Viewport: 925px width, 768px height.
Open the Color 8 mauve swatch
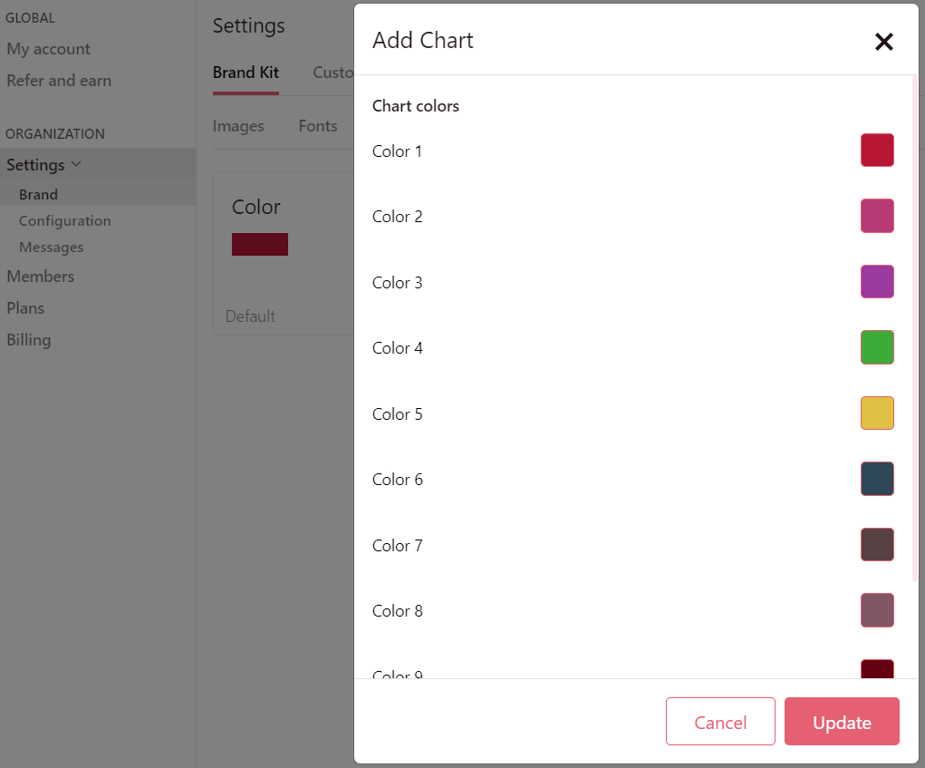[877, 610]
